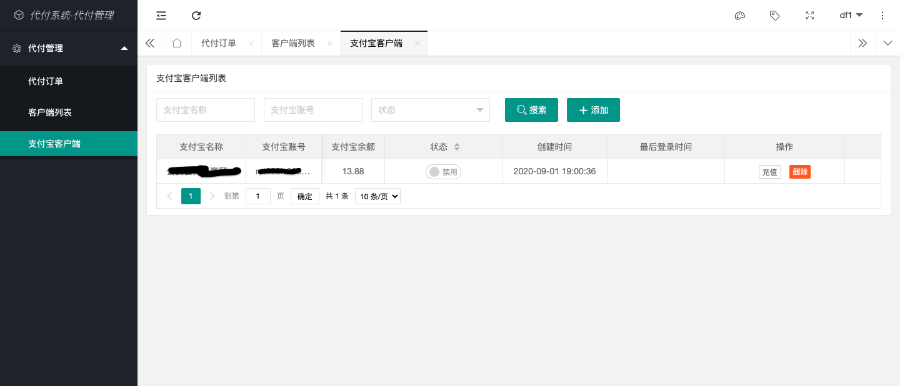Click the 搜索 search button
This screenshot has width=900, height=386.
tap(532, 110)
